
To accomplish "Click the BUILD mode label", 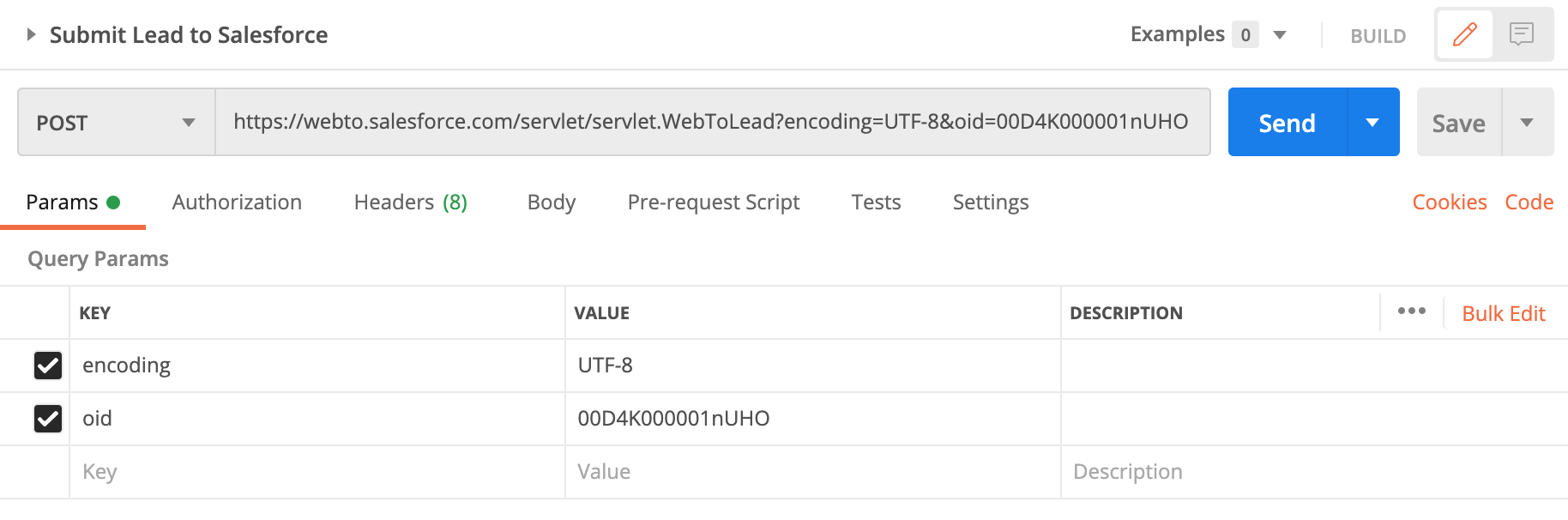I will [x=1378, y=36].
